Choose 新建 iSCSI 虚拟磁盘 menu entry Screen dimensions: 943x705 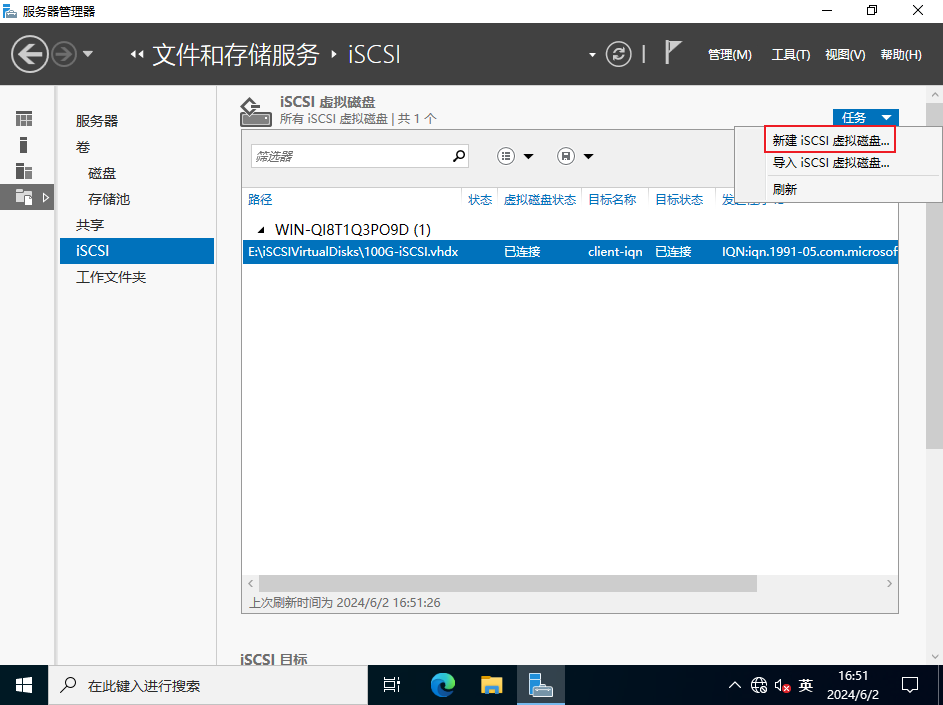point(830,140)
